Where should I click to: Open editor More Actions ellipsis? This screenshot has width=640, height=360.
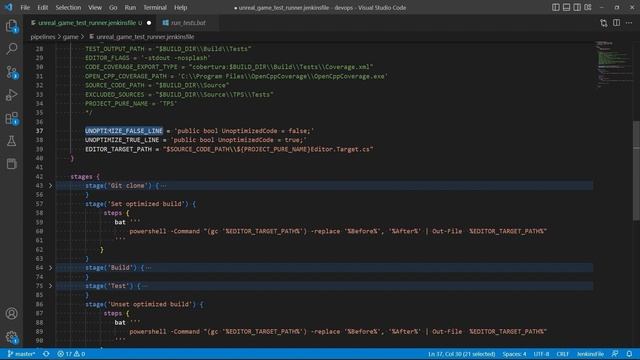click(x=629, y=23)
